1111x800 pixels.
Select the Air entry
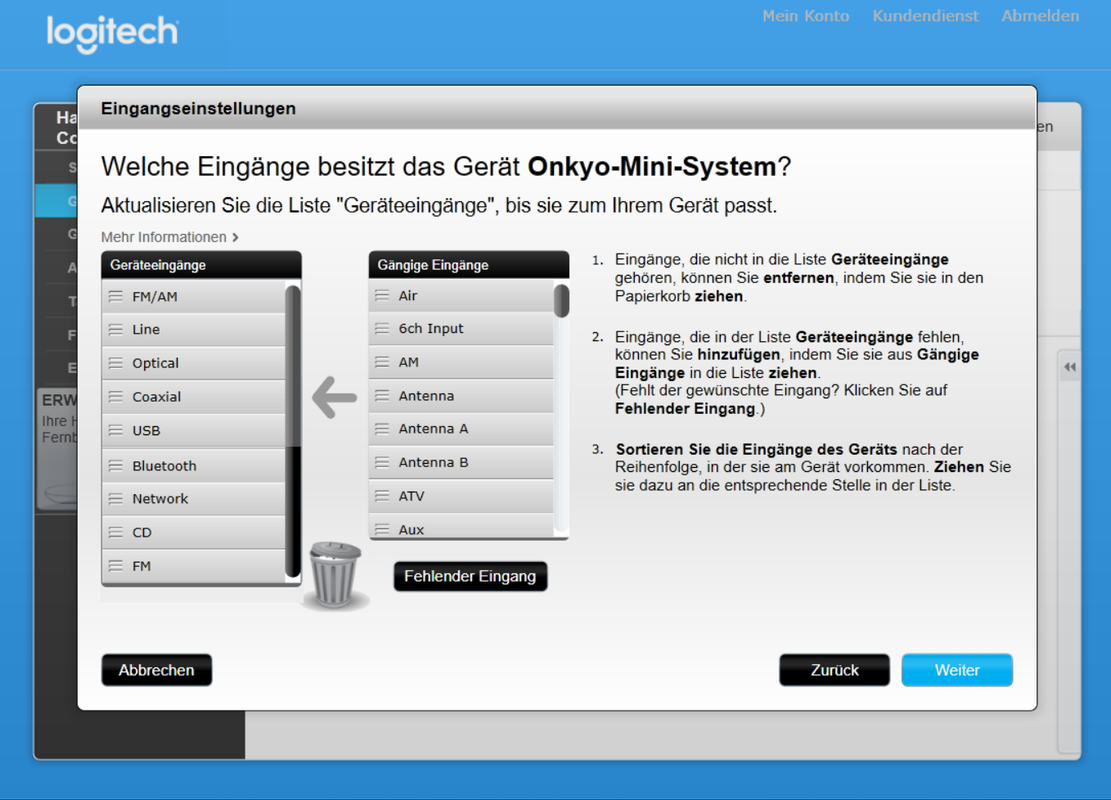[461, 295]
